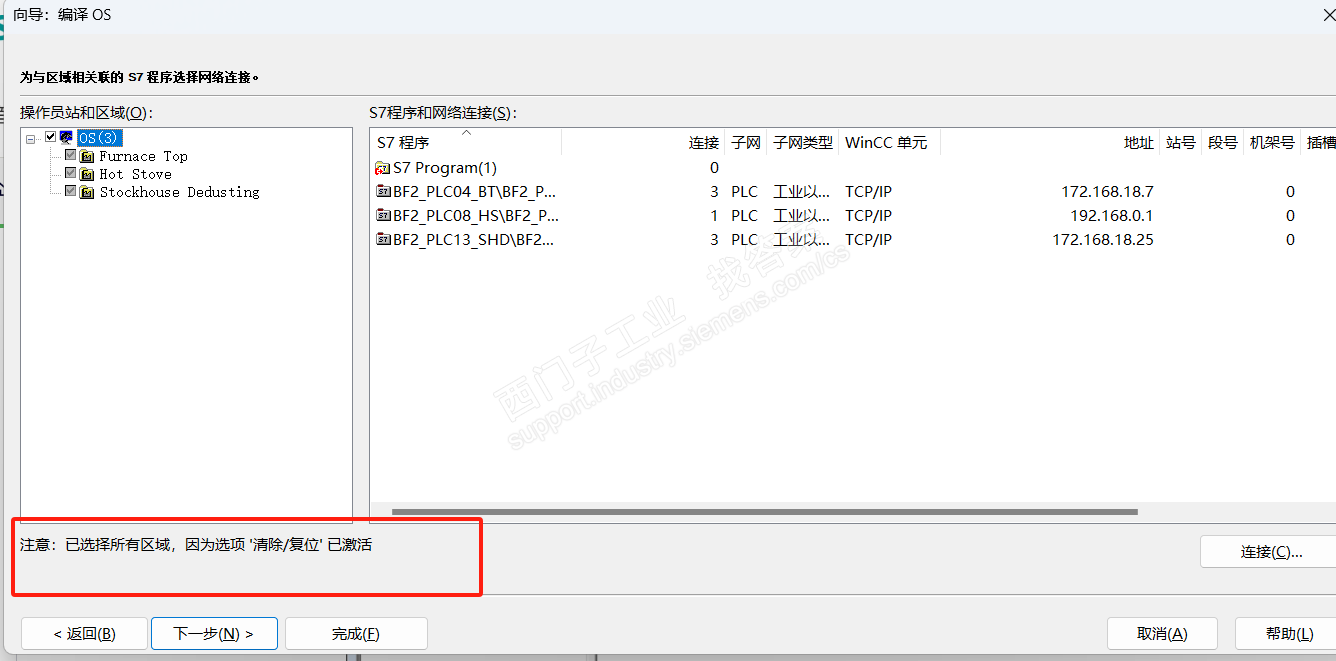Viewport: 1336px width, 661px height.
Task: Click the WinCC 单元 column header
Action: tap(889, 142)
